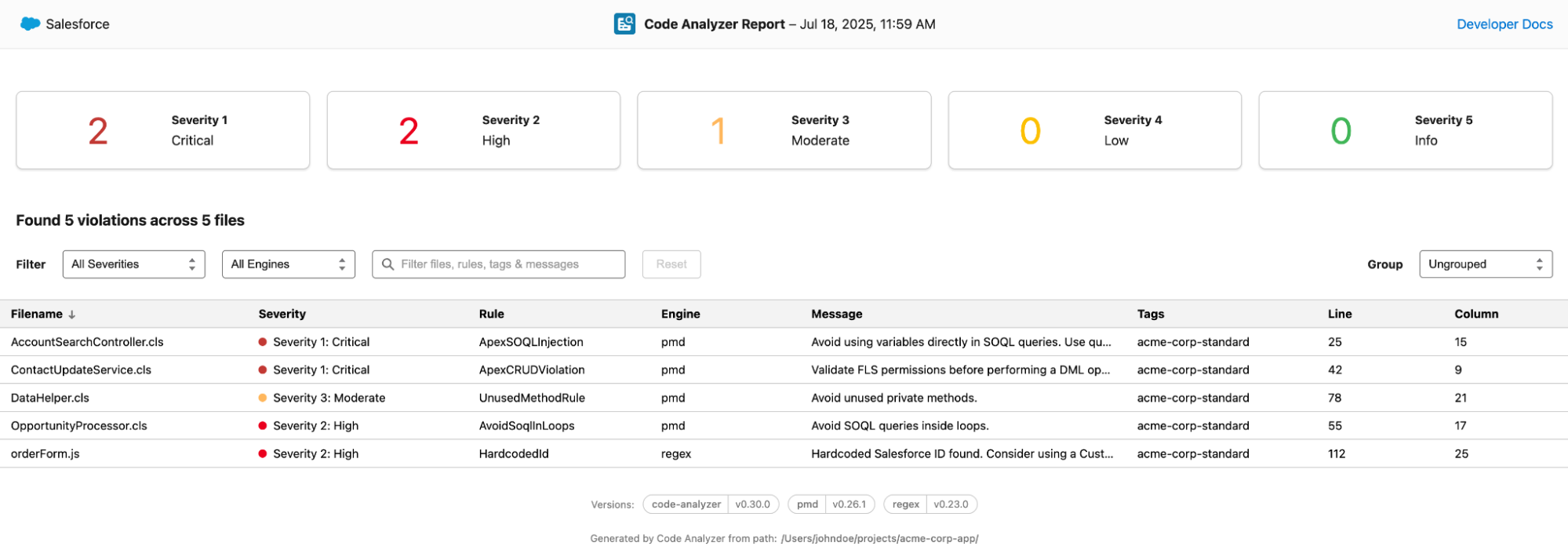Click the 'Hardcoded Salesforce ID found' message
The image size is (1568, 557).
962,454
